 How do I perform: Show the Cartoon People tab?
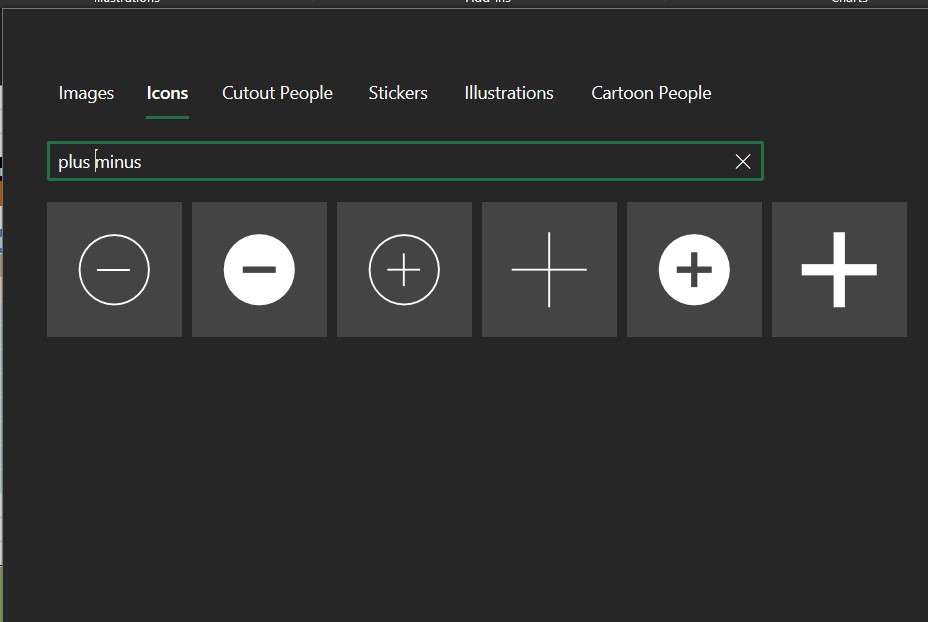[x=651, y=93]
